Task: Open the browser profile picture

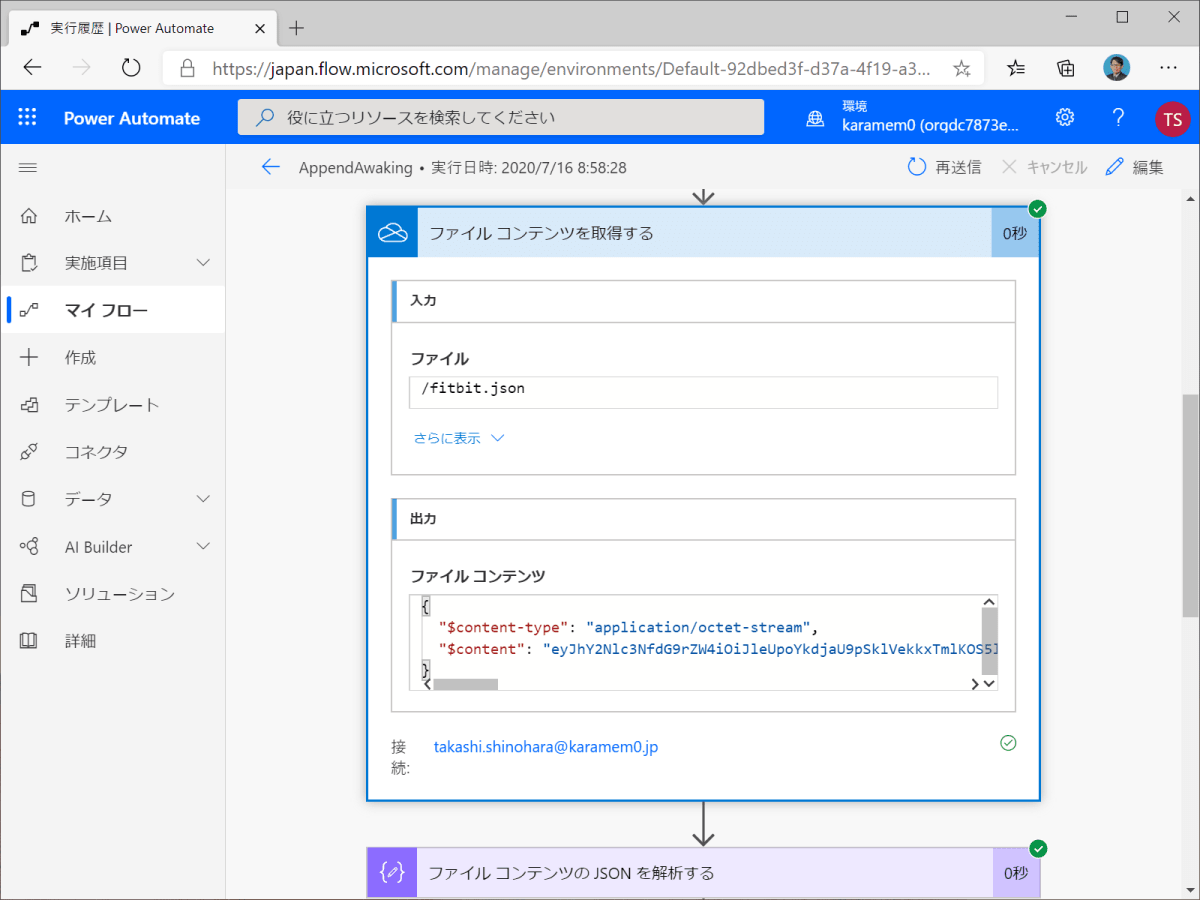Action: click(1117, 68)
